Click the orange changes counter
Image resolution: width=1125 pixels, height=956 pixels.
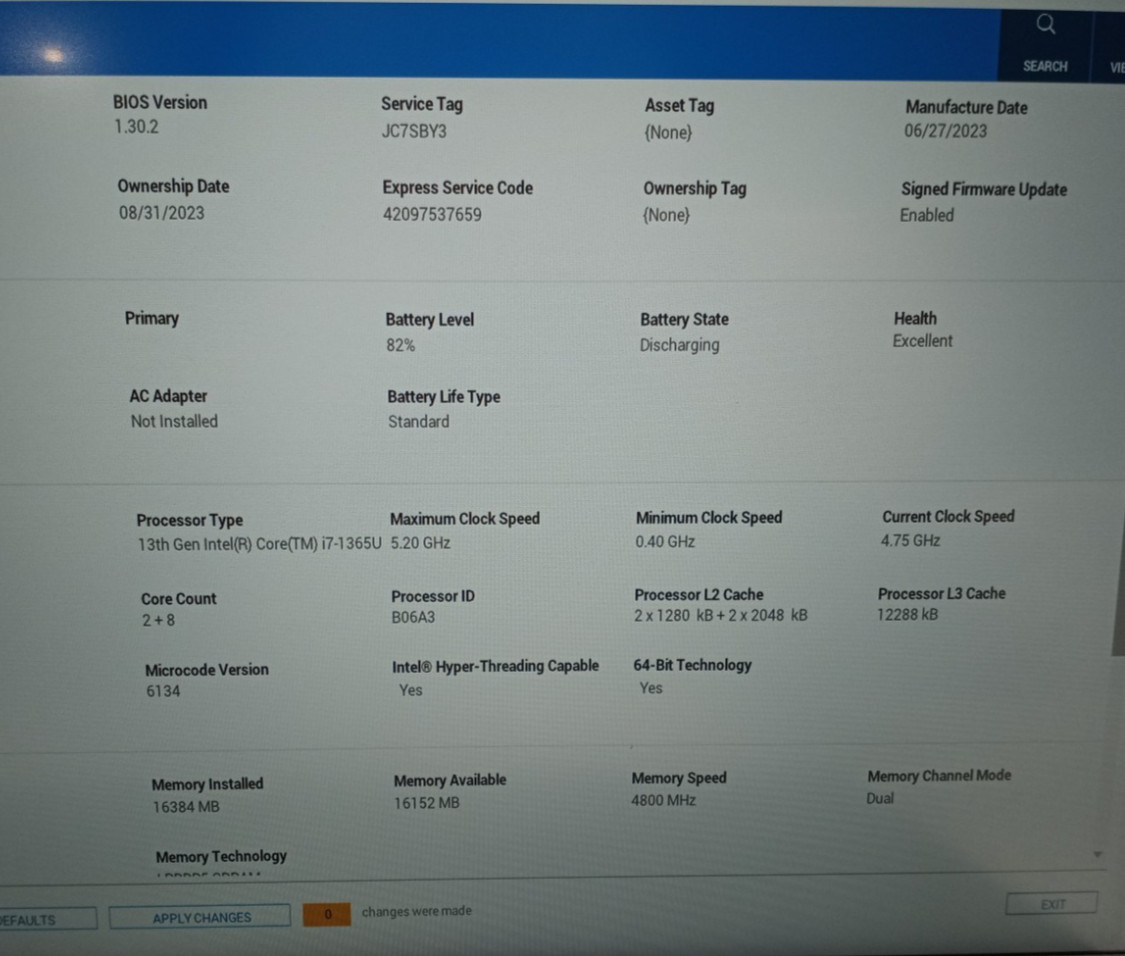point(327,914)
